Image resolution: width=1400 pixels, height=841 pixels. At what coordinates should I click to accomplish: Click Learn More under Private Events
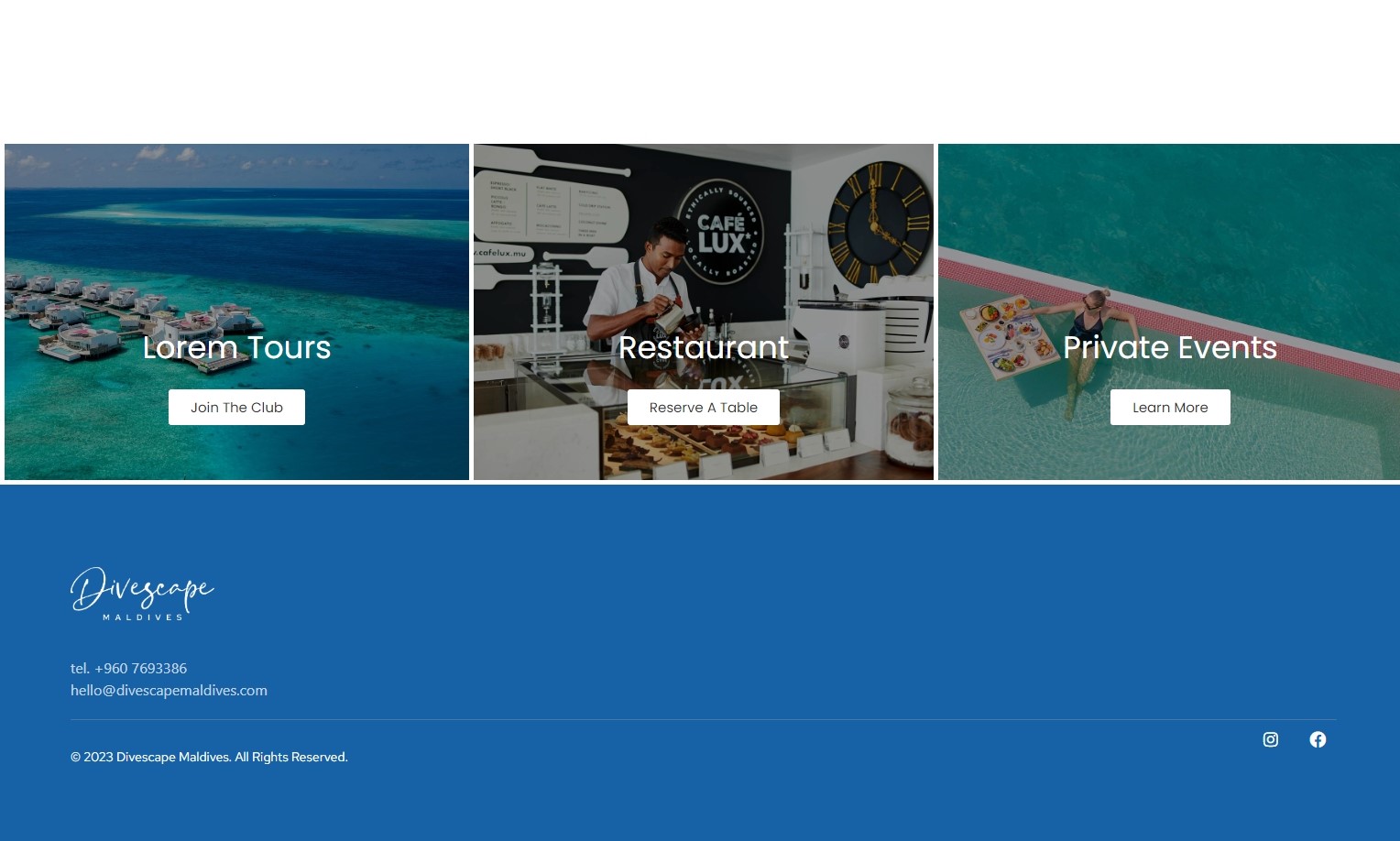(1170, 408)
